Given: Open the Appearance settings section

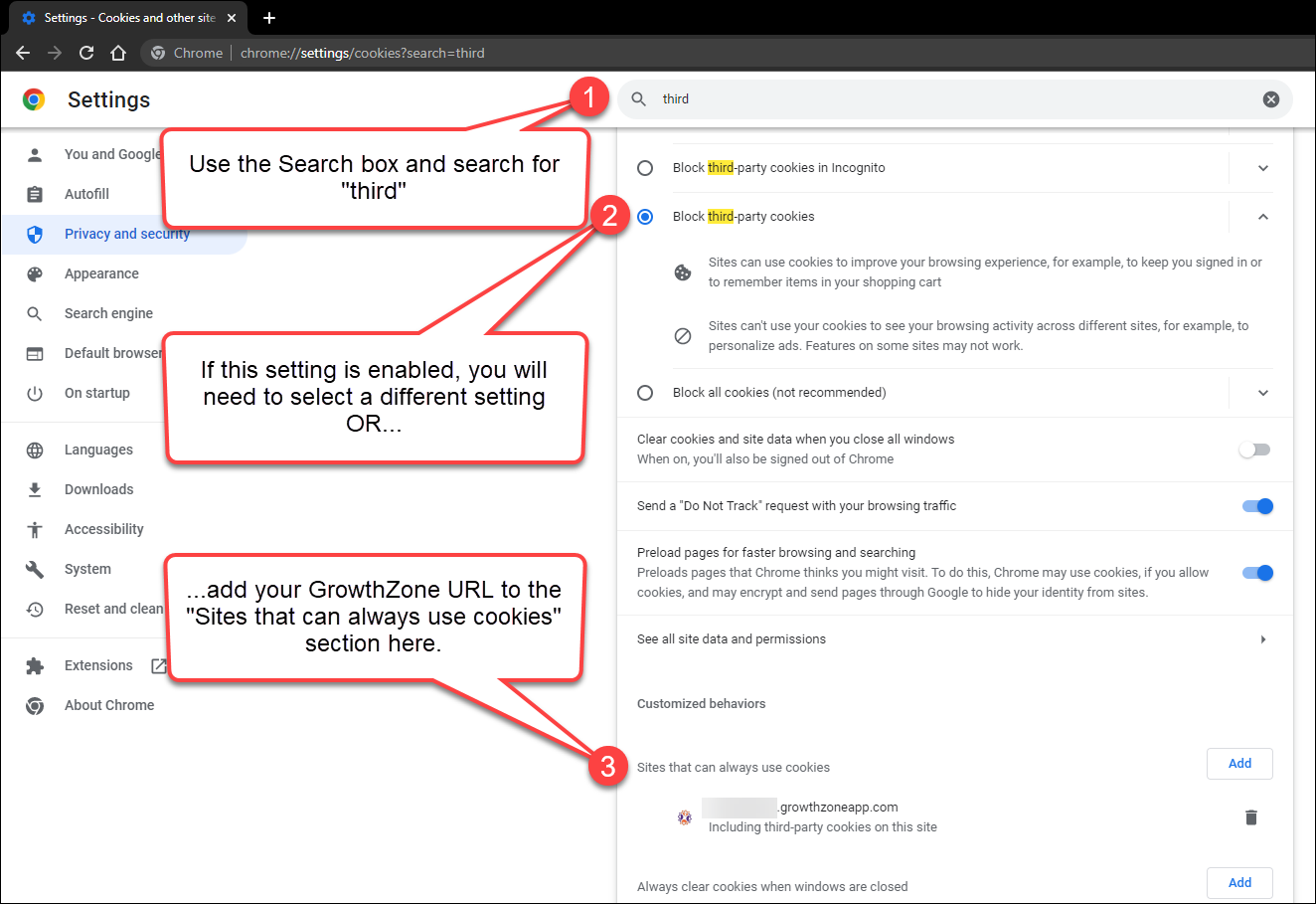Looking at the screenshot, I should pos(101,273).
